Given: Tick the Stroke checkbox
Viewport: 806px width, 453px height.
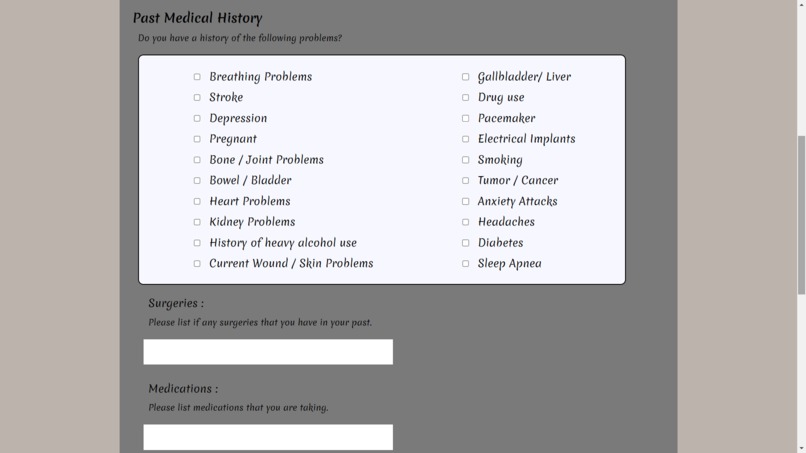Looking at the screenshot, I should [x=197, y=97].
